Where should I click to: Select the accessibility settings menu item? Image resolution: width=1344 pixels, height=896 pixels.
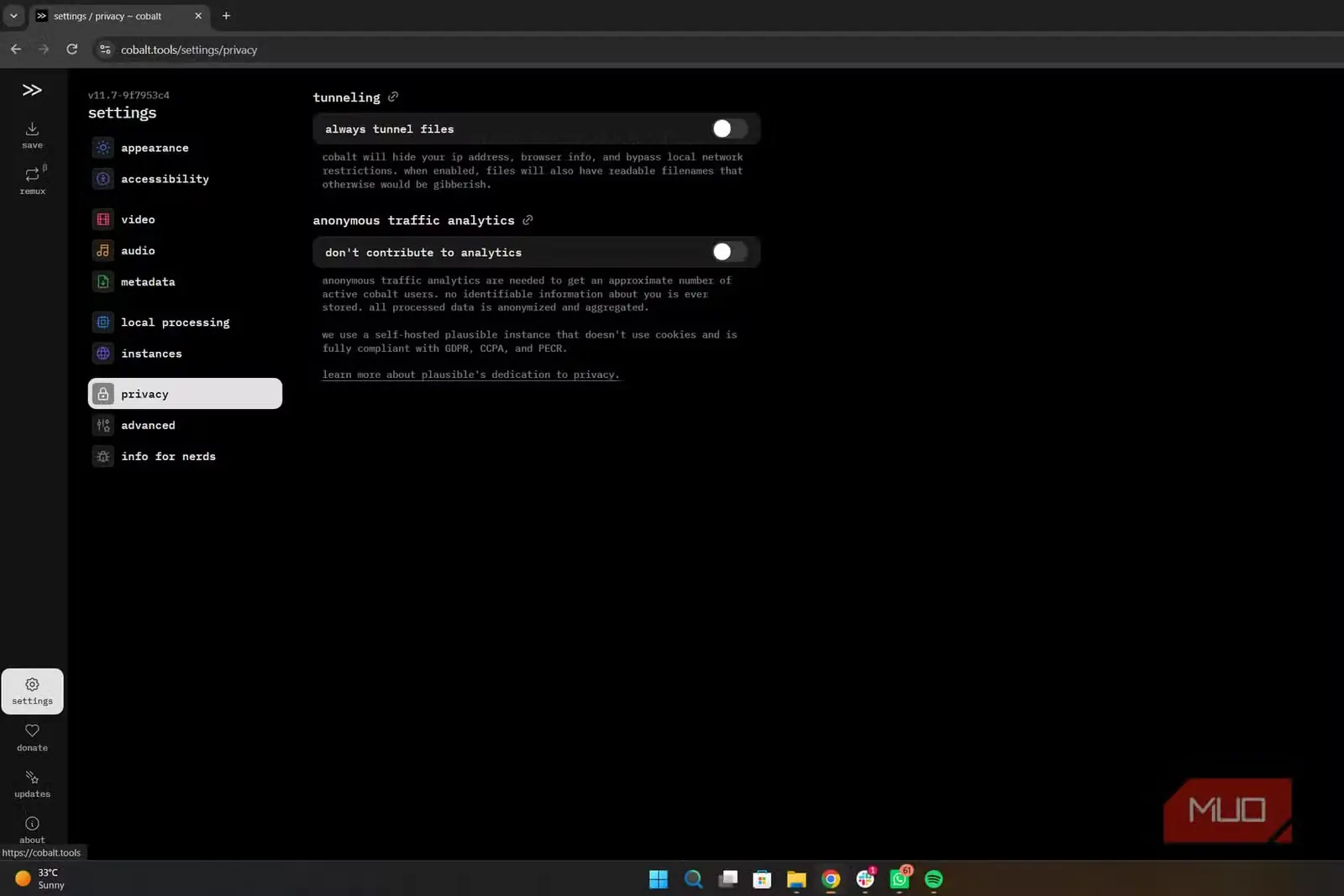point(185,179)
